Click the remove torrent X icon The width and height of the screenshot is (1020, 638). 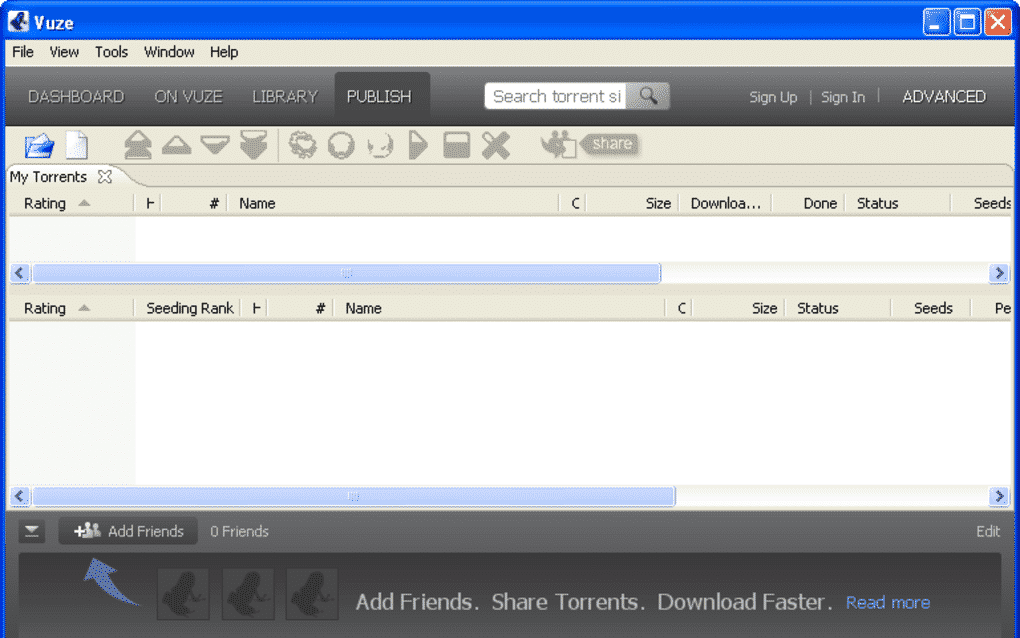tap(495, 146)
